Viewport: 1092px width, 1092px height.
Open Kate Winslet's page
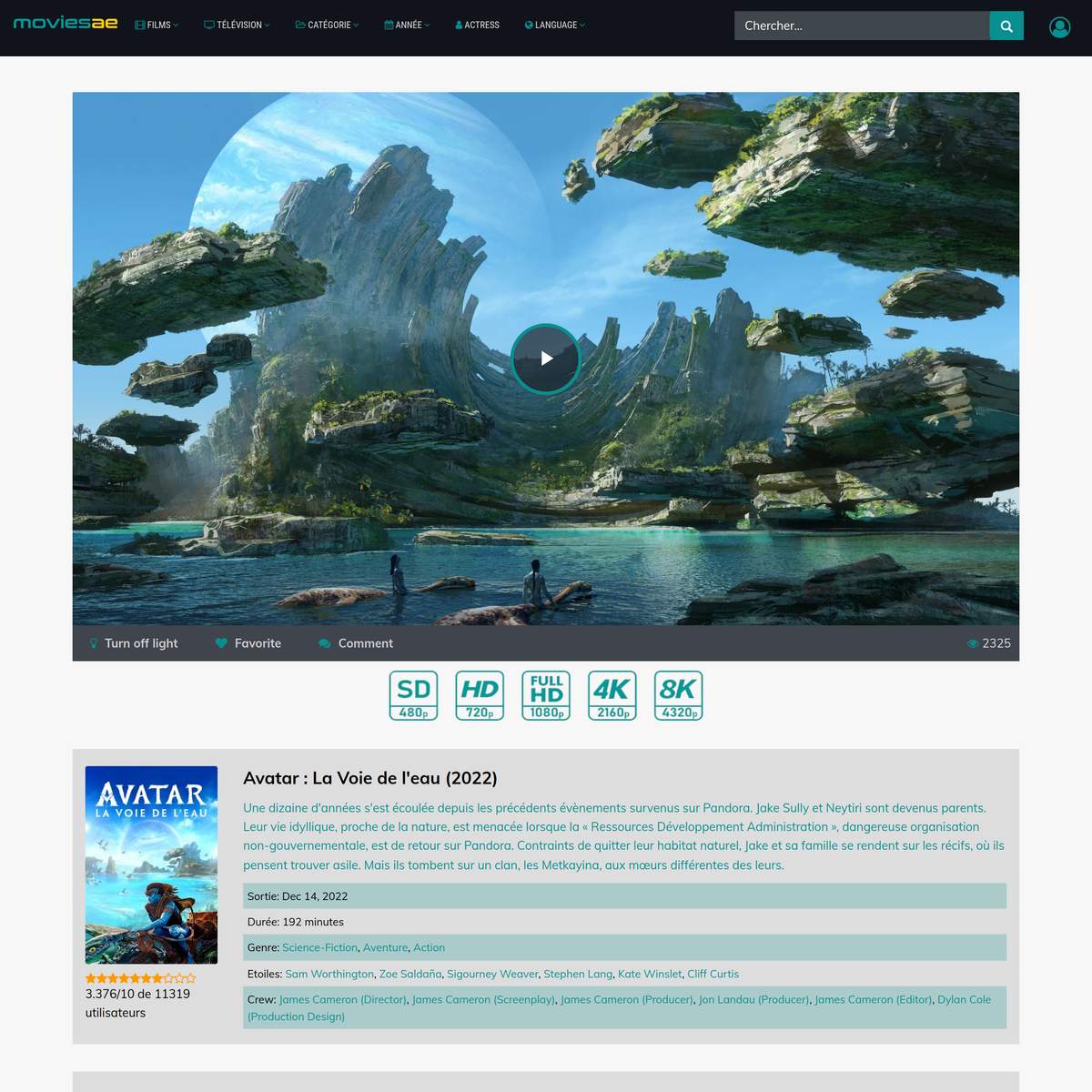650,974
